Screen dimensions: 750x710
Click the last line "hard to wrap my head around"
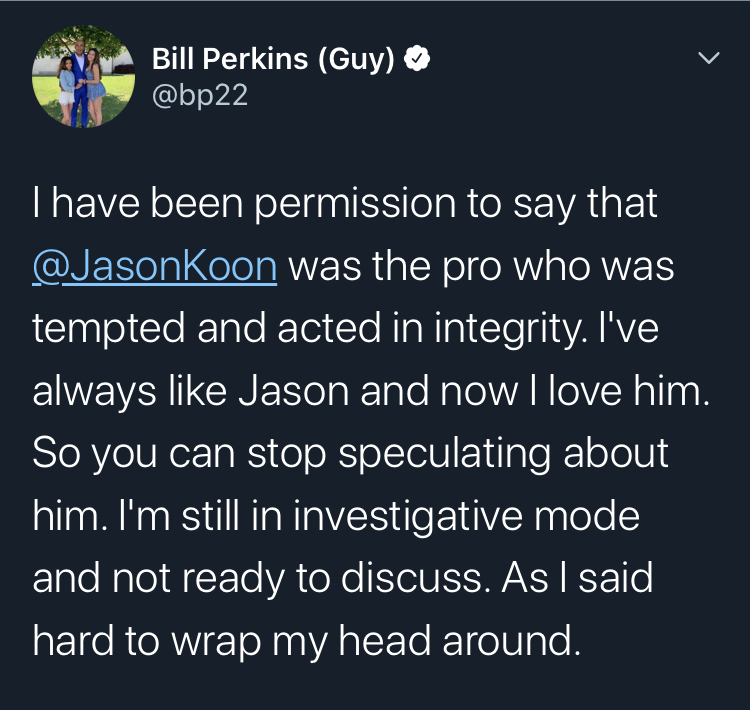click(306, 640)
